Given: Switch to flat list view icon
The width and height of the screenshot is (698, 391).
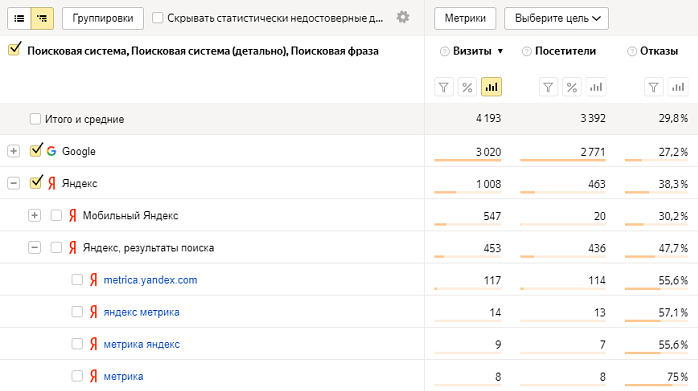Looking at the screenshot, I should (x=19, y=18).
